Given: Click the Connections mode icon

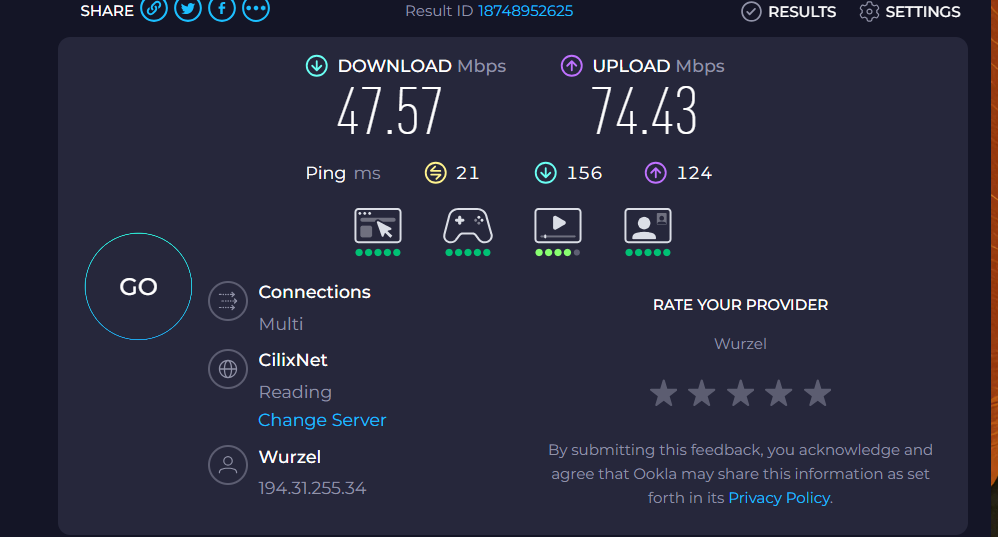Looking at the screenshot, I should (228, 301).
